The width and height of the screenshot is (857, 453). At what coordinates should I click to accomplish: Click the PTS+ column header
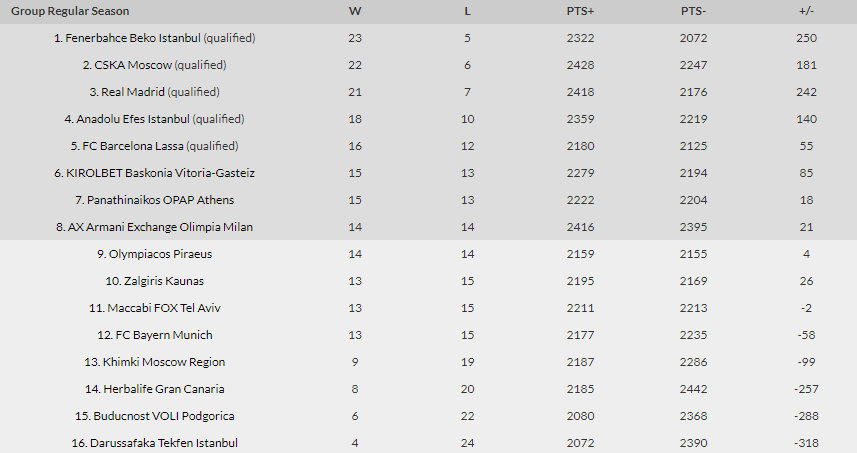580,11
